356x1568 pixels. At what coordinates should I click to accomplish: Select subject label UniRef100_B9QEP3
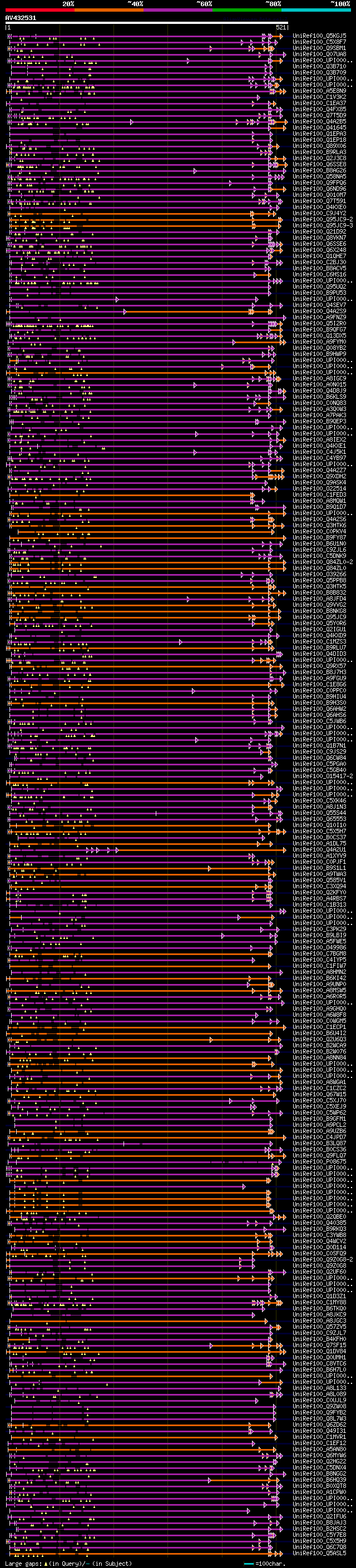point(319,421)
